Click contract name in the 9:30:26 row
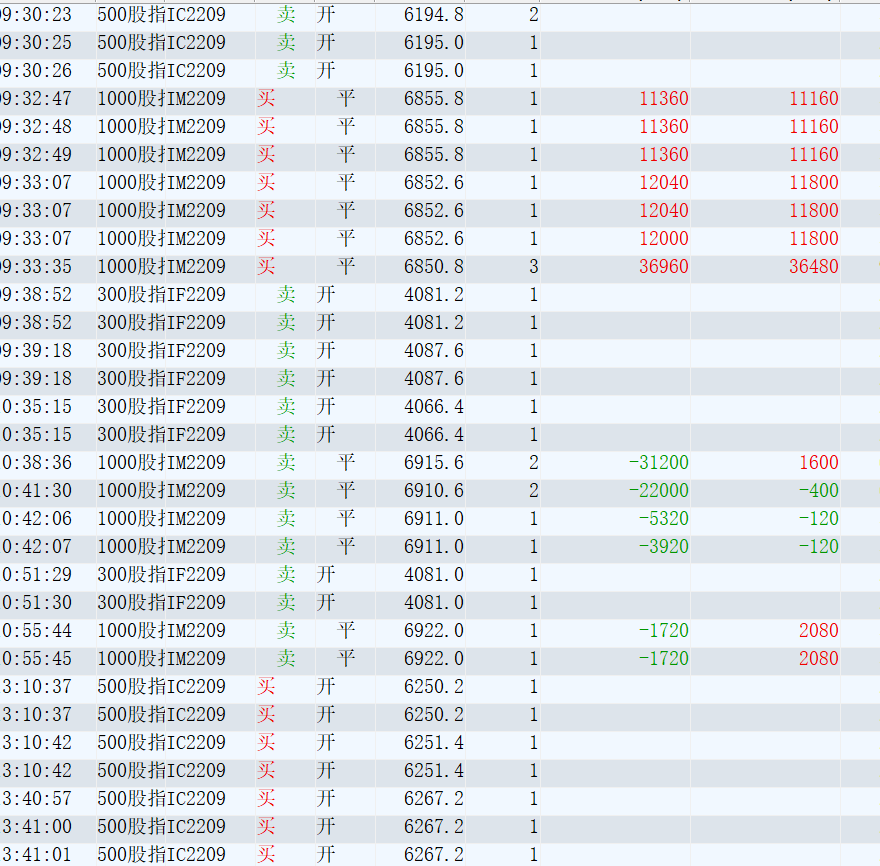Screen dimensions: 880x866 pyautogui.click(x=162, y=71)
